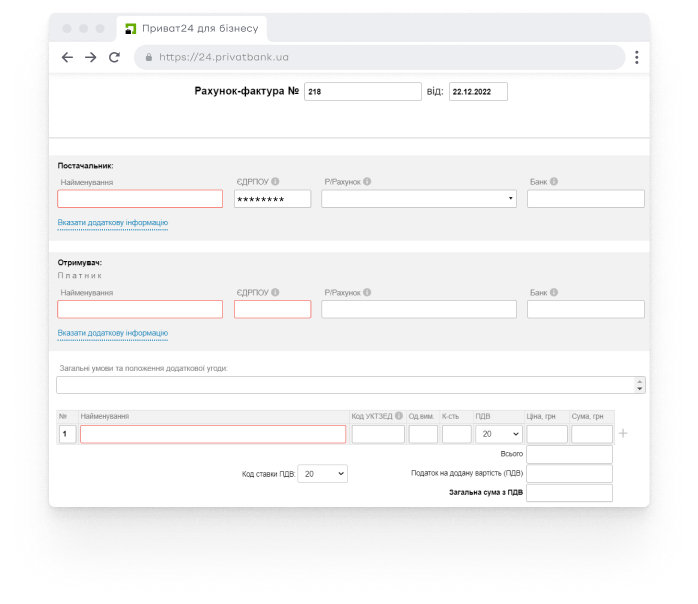Open the browser three-dot menu
Image resolution: width=698 pixels, height=604 pixels.
[636, 58]
